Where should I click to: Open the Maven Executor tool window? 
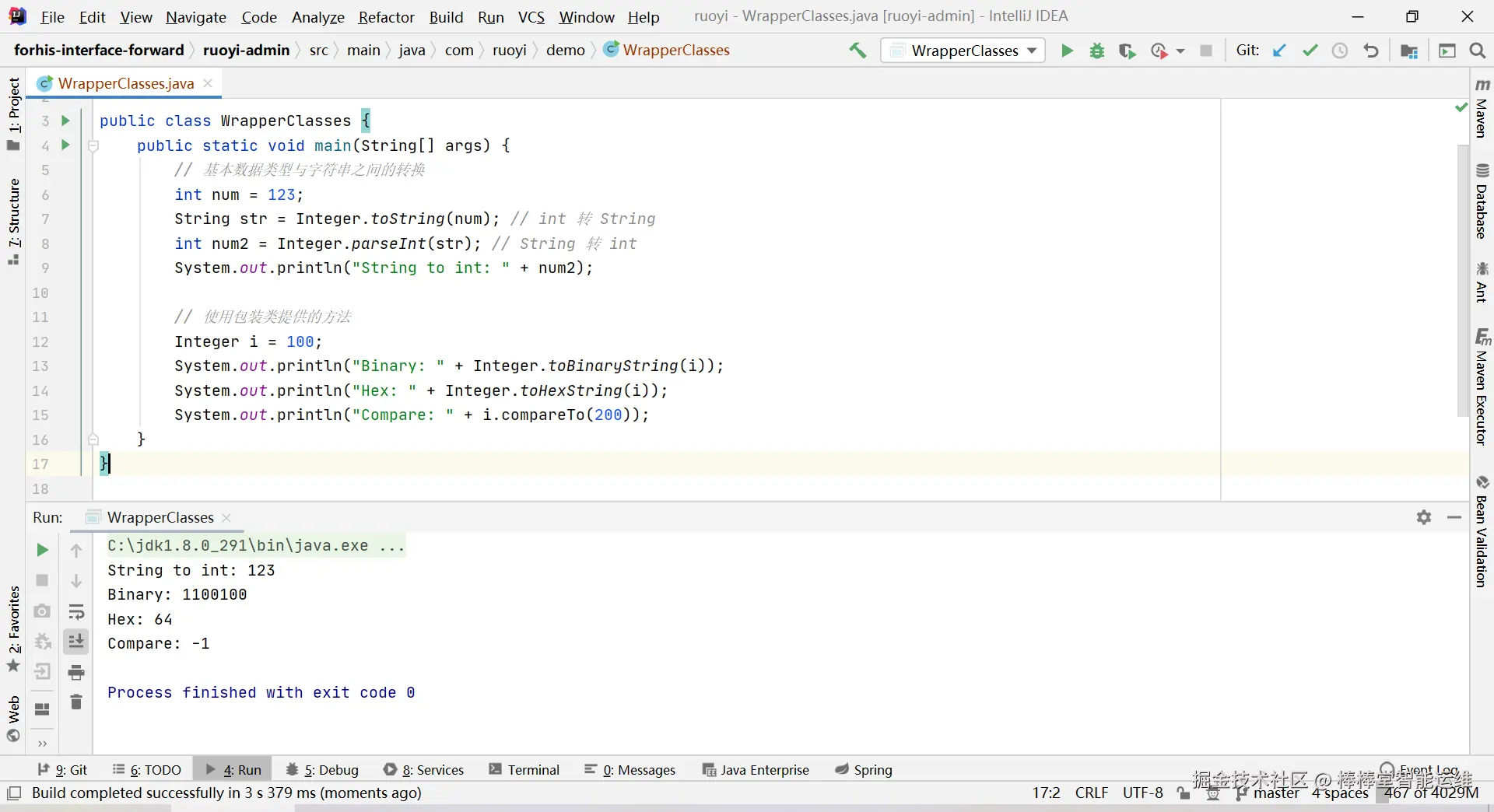click(x=1482, y=387)
